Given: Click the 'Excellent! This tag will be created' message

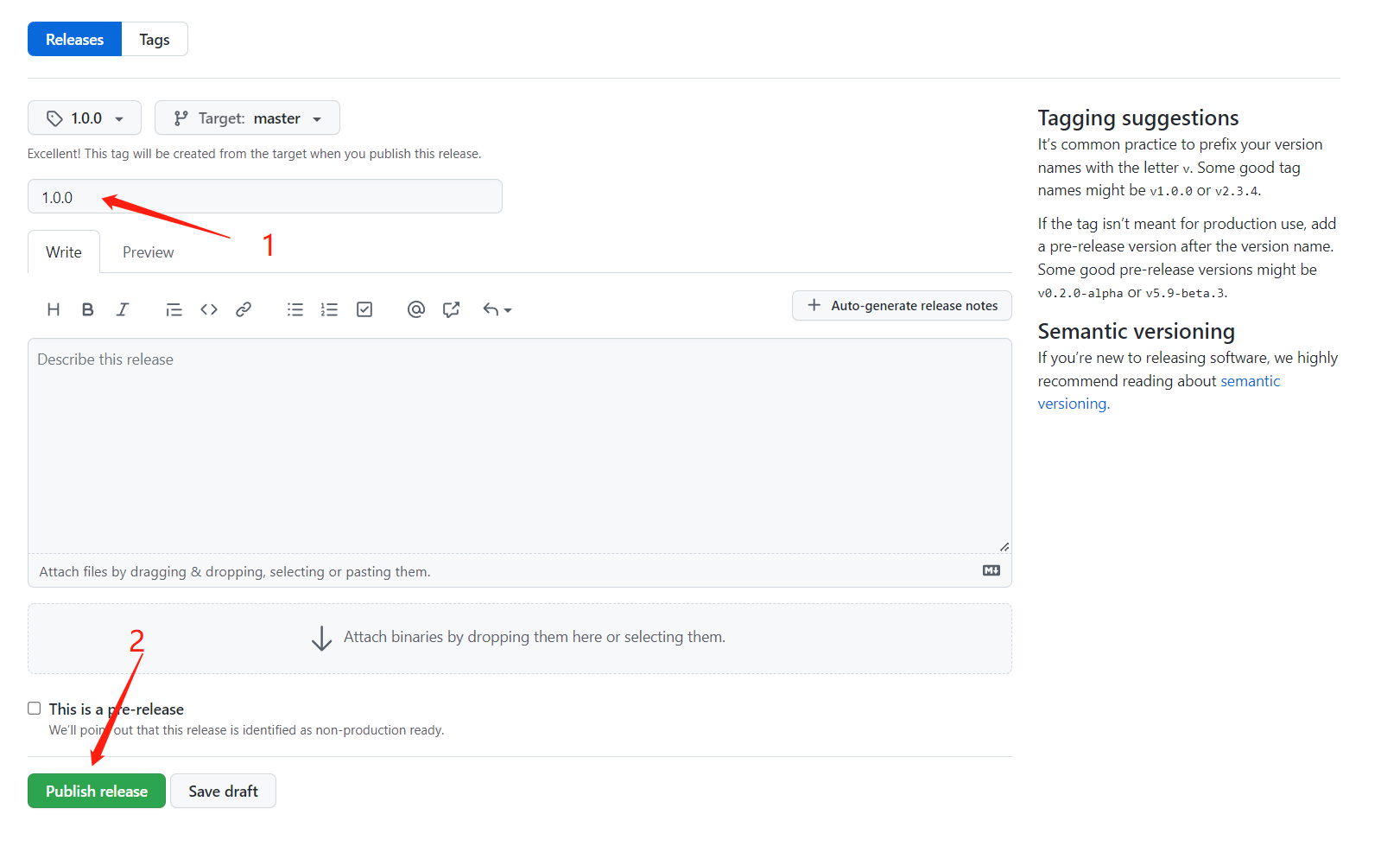Looking at the screenshot, I should tap(254, 154).
